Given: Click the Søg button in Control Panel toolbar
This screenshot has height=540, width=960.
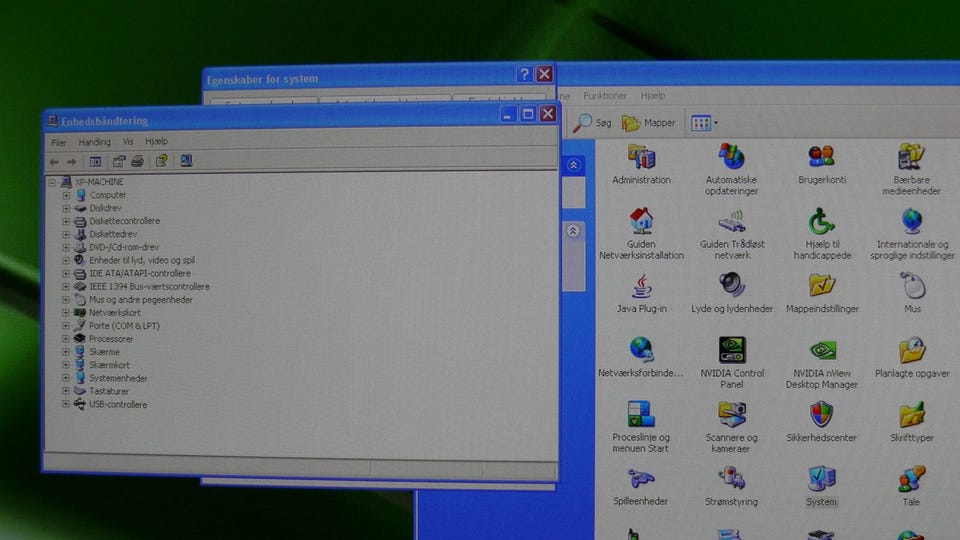Looking at the screenshot, I should pyautogui.click(x=592, y=123).
